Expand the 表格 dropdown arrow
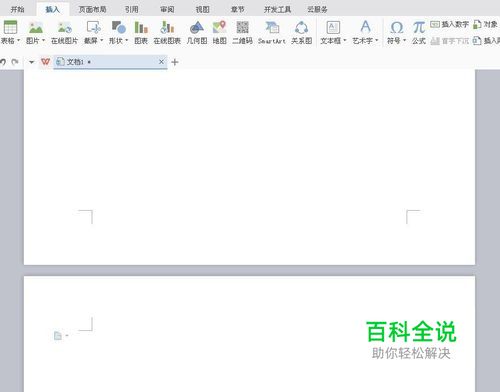Image resolution: width=500 pixels, height=392 pixels. (18, 40)
